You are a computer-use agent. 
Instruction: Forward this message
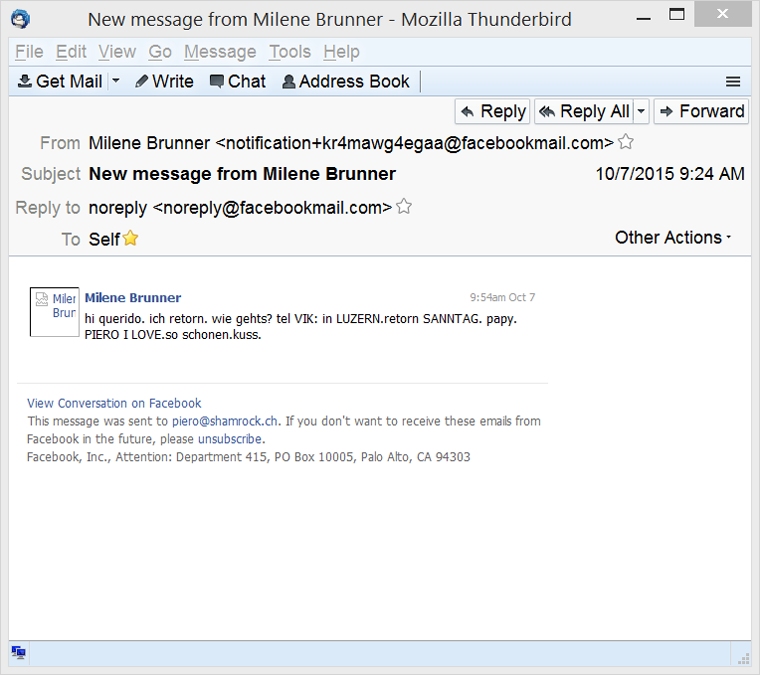click(701, 111)
